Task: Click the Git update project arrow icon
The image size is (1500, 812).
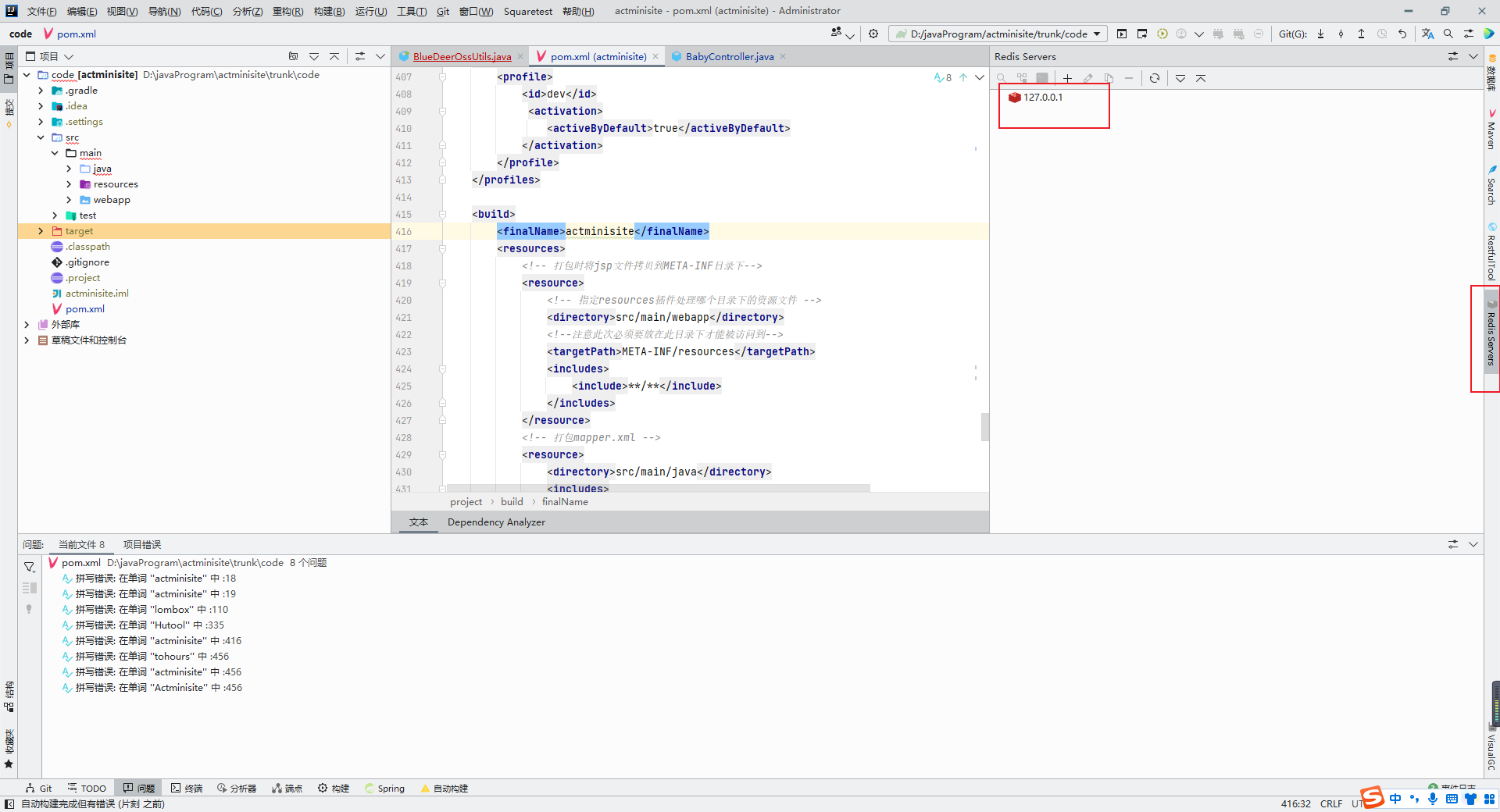Action: [1321, 34]
